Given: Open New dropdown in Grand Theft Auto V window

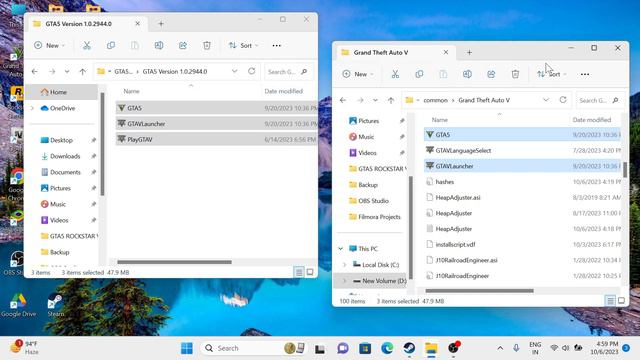Looking at the screenshot, I should tap(358, 74).
